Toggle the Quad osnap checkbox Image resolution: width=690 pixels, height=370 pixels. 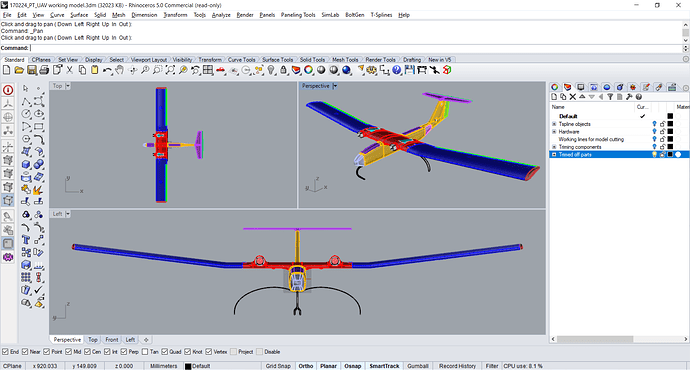click(x=165, y=352)
